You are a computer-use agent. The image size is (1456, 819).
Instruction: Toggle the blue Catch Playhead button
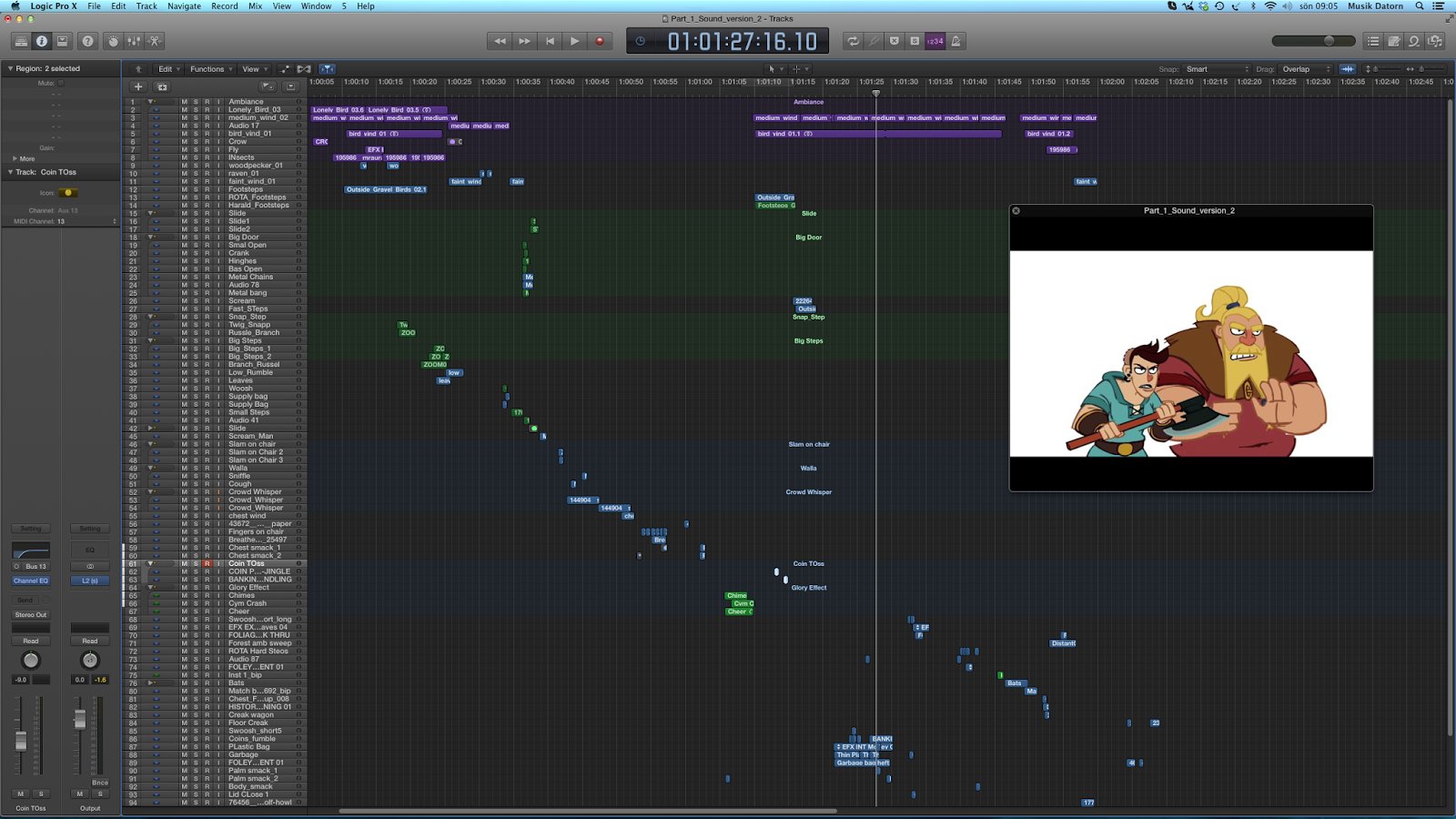[x=327, y=69]
